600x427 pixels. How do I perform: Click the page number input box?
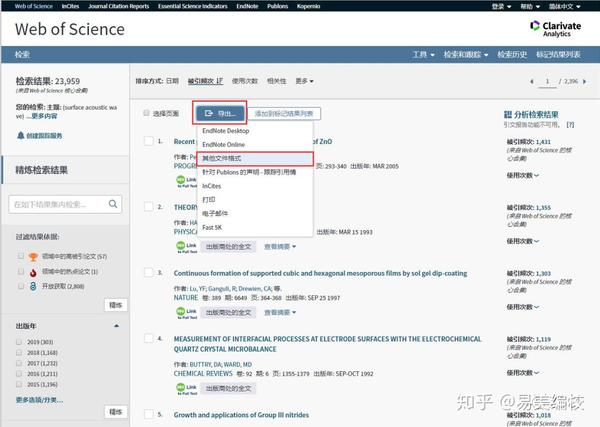[547, 81]
